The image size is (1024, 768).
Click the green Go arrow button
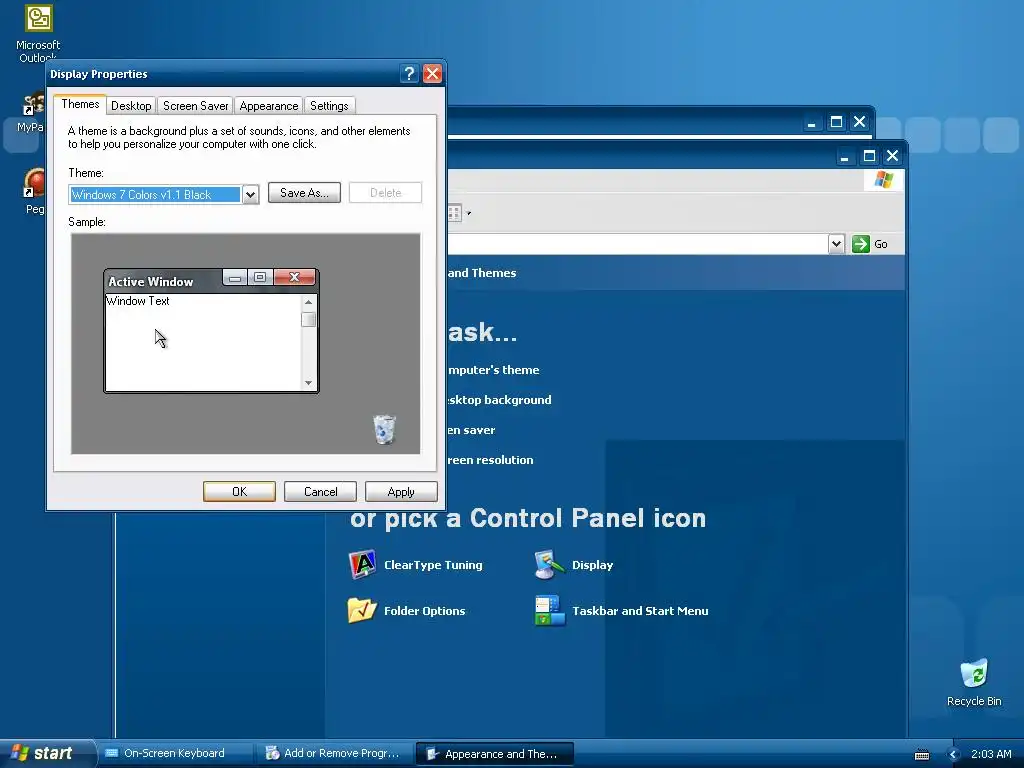861,244
